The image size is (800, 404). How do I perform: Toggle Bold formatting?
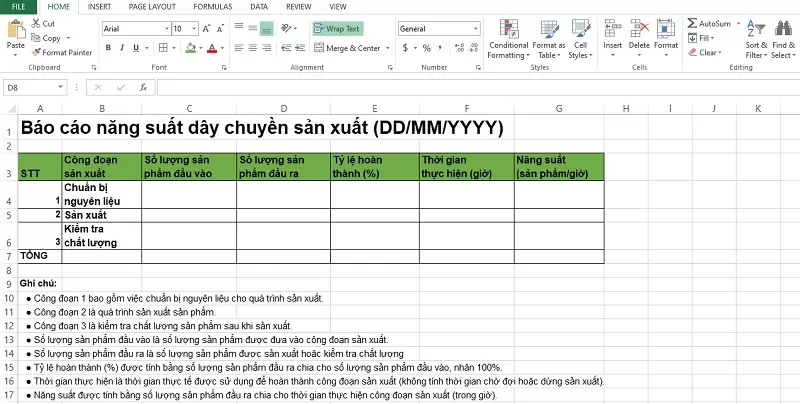[x=108, y=48]
